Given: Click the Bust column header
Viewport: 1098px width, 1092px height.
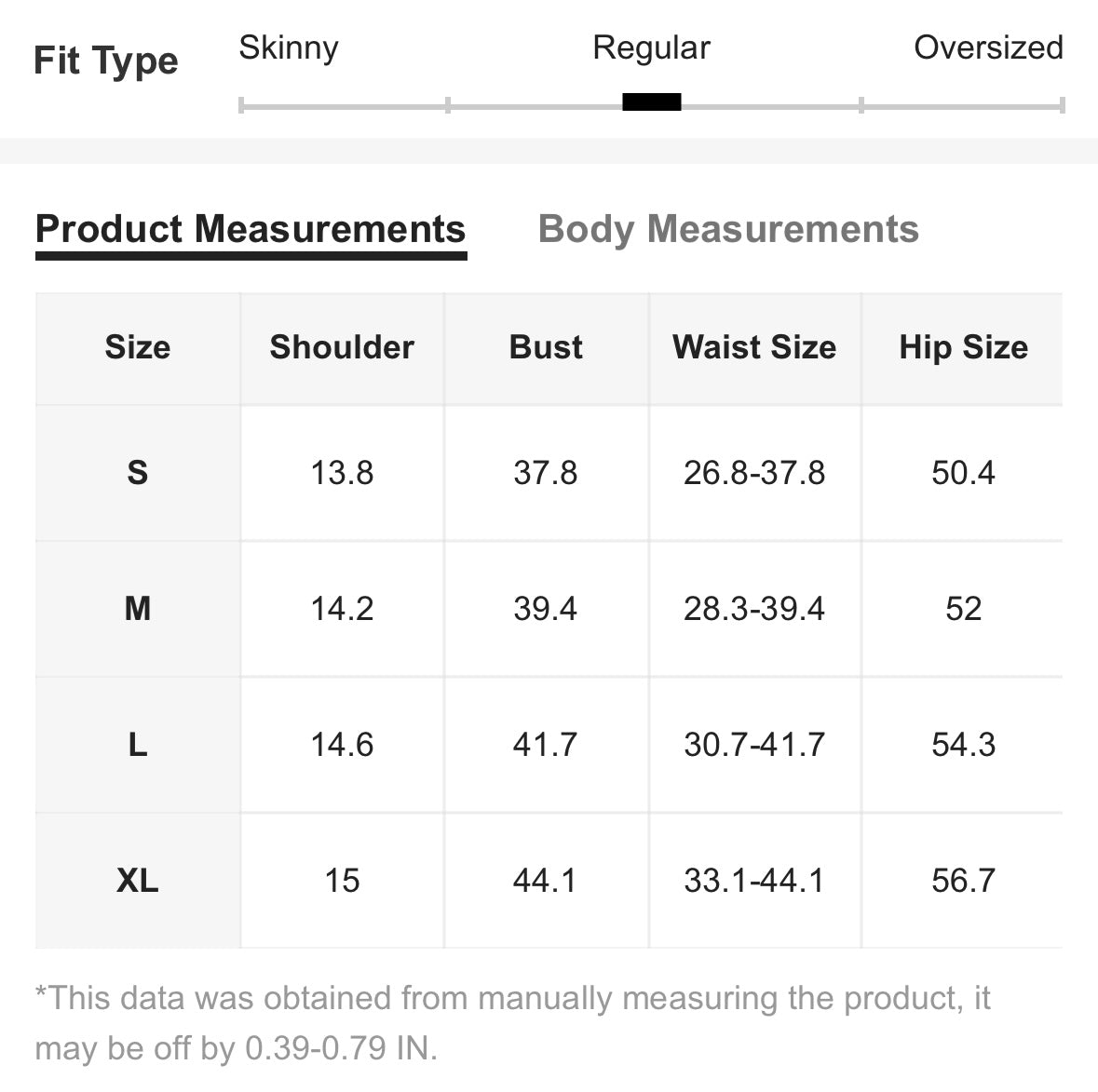Looking at the screenshot, I should (546, 347).
